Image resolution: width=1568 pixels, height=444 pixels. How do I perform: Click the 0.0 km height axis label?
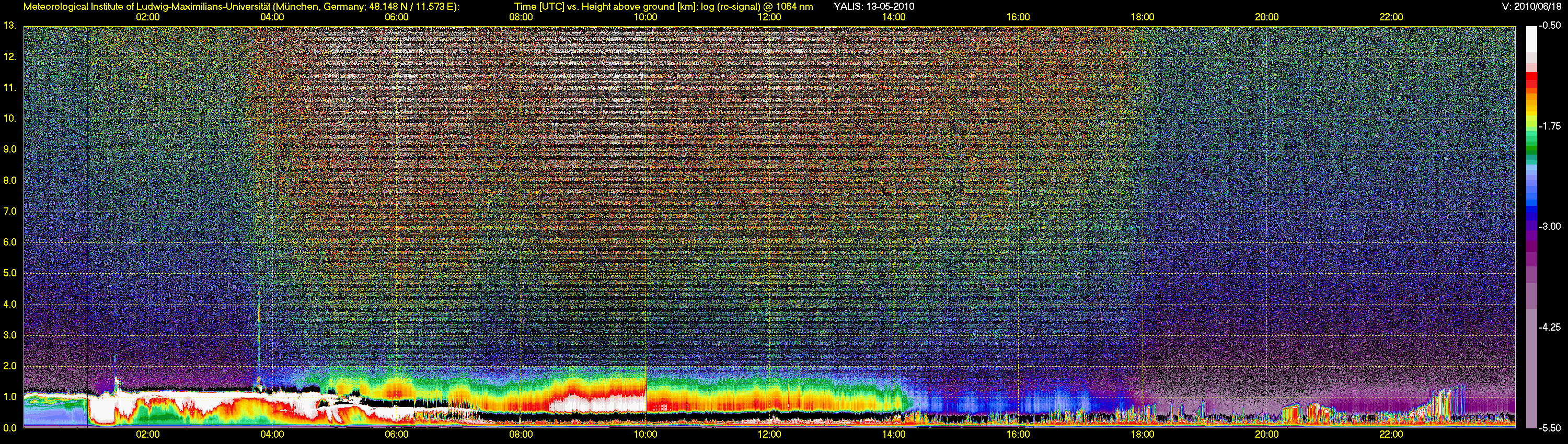point(10,428)
